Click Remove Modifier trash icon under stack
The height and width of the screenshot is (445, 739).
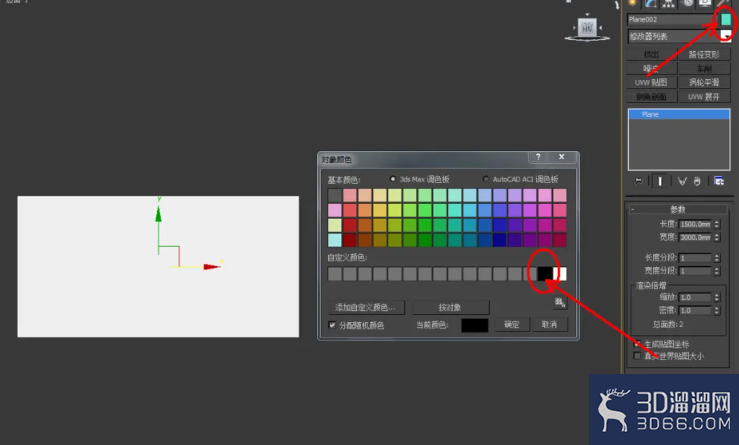point(697,181)
